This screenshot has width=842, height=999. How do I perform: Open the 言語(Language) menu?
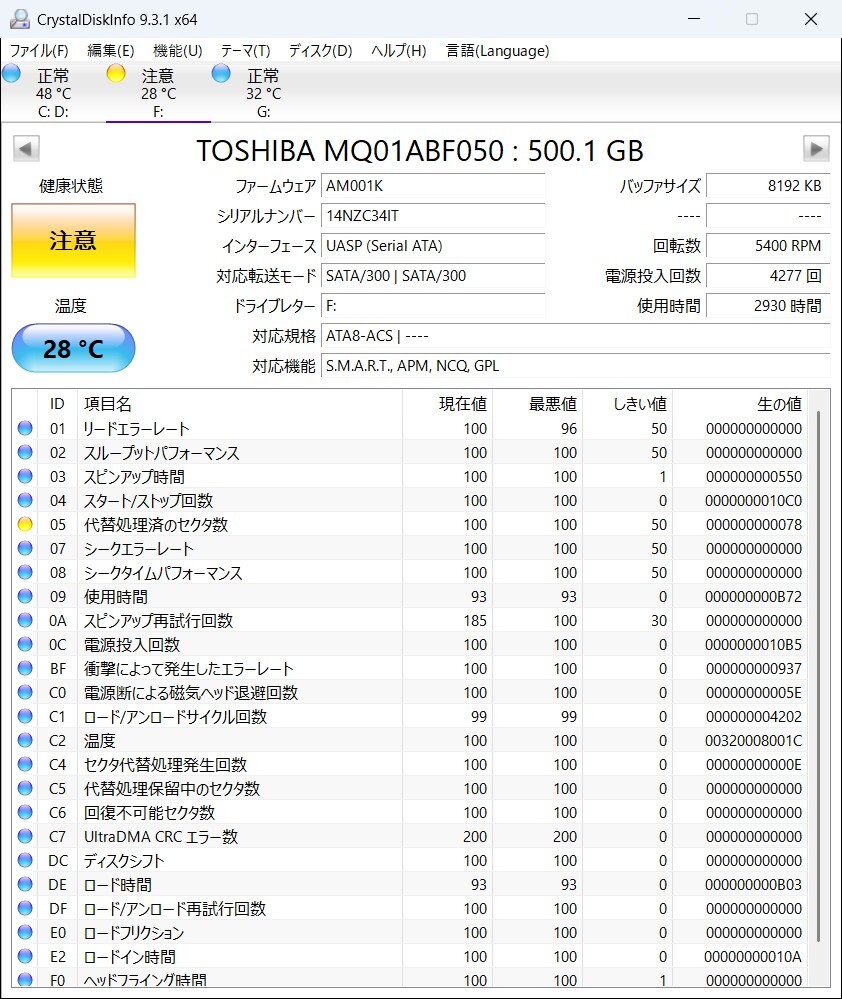point(497,50)
